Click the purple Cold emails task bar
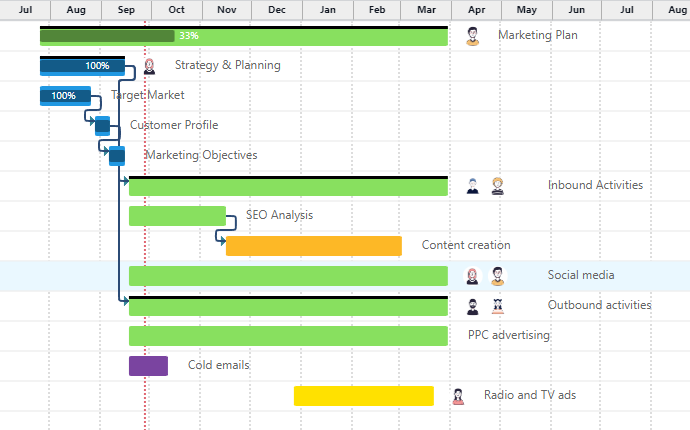 (x=148, y=366)
